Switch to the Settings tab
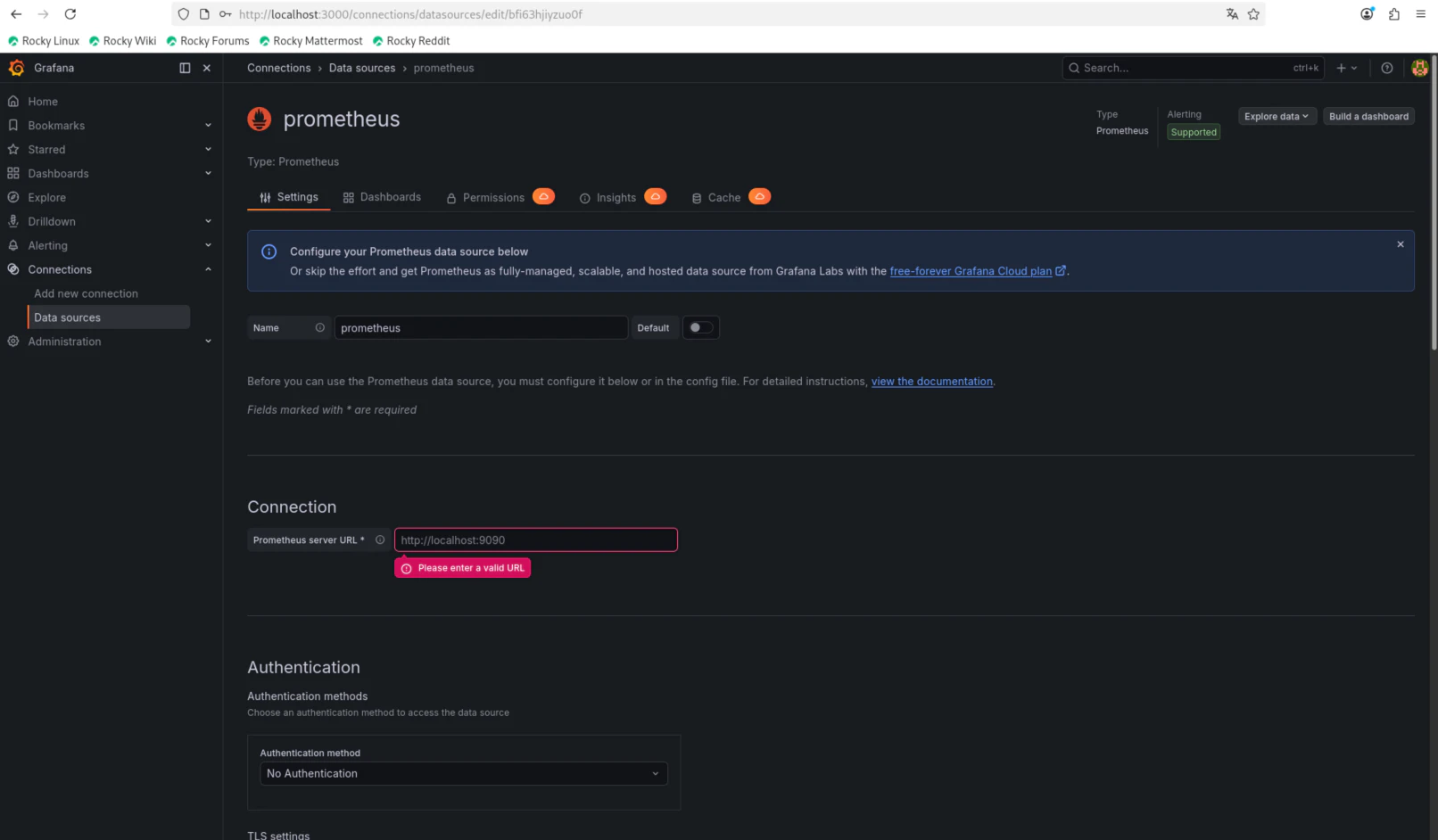Viewport: 1438px width, 840px height. [x=289, y=197]
